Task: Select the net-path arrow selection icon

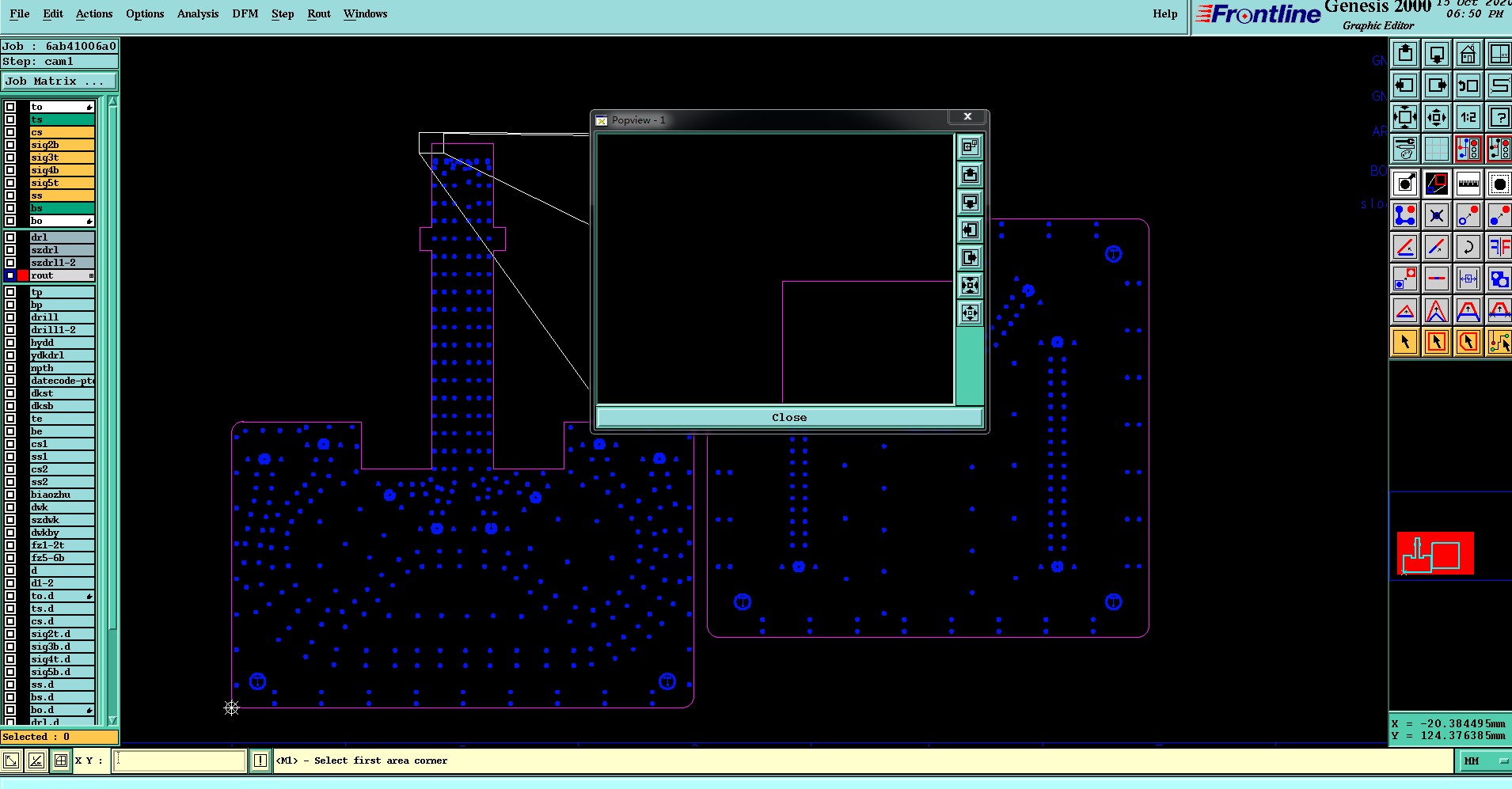Action: click(x=1499, y=342)
